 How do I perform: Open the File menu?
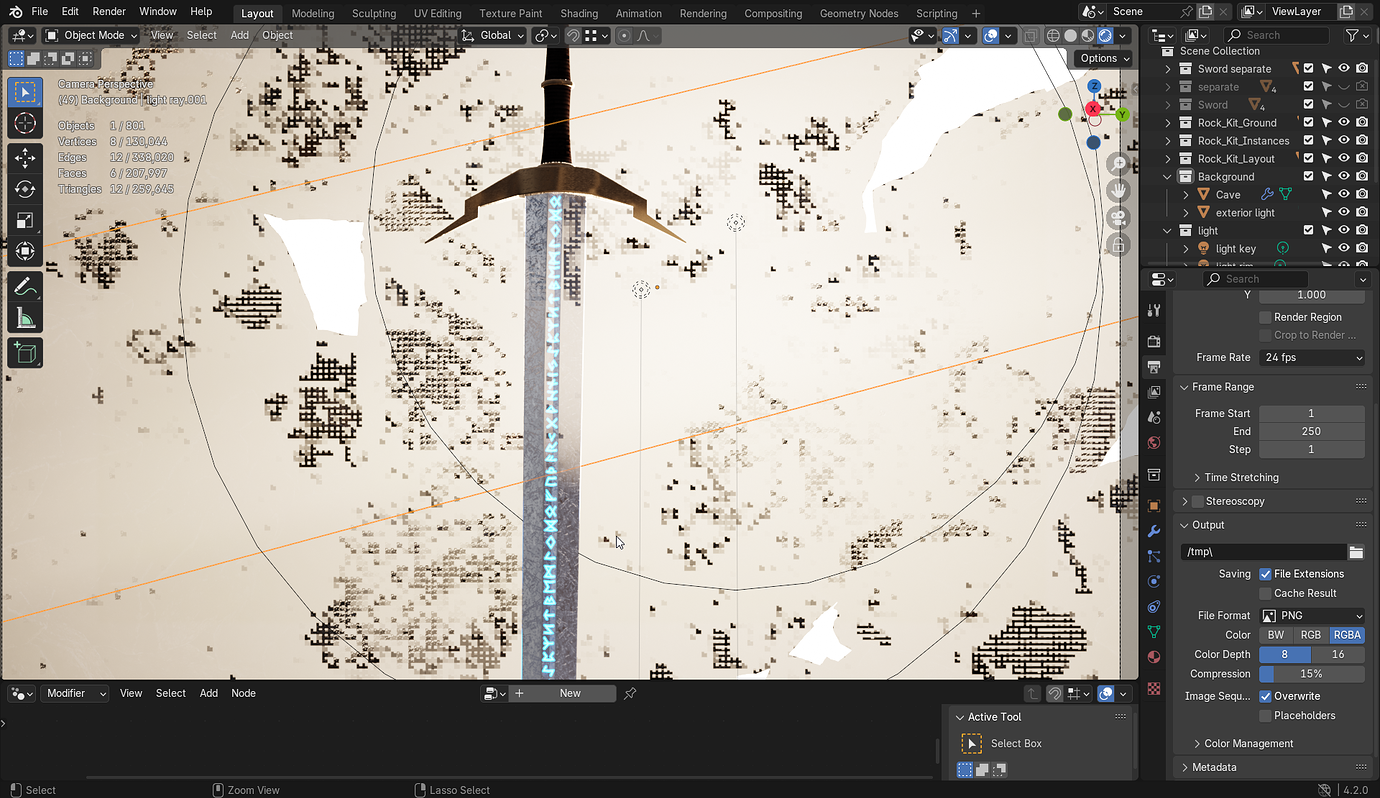tap(40, 12)
